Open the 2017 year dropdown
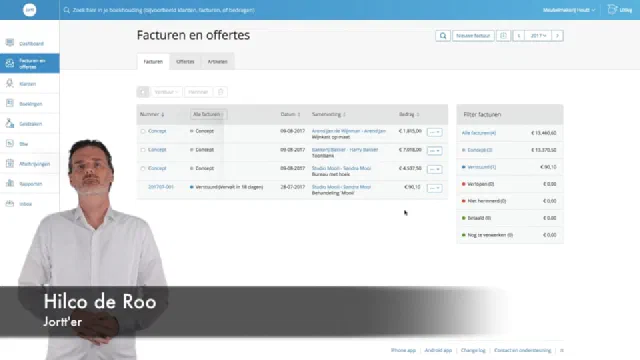This screenshot has width=640, height=360. tap(538, 36)
